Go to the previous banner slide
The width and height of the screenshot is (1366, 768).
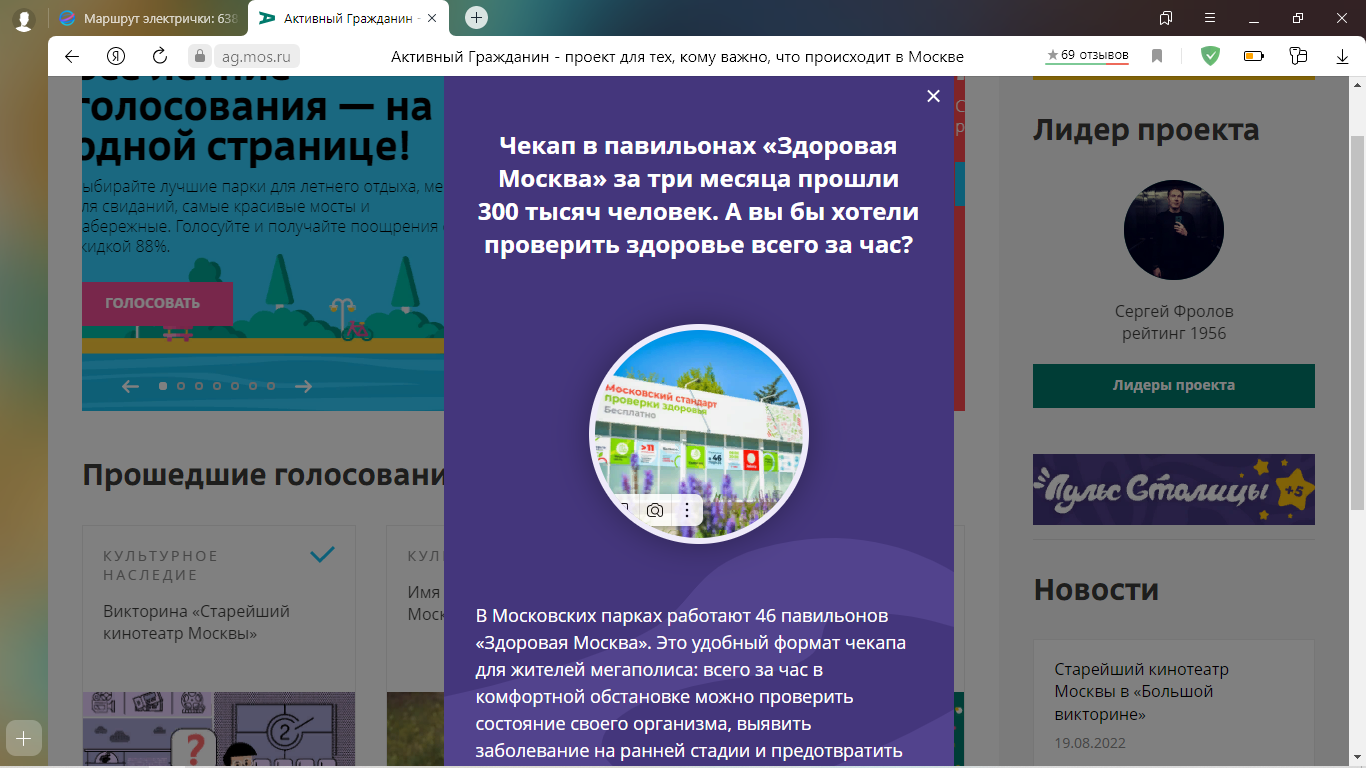click(x=130, y=386)
